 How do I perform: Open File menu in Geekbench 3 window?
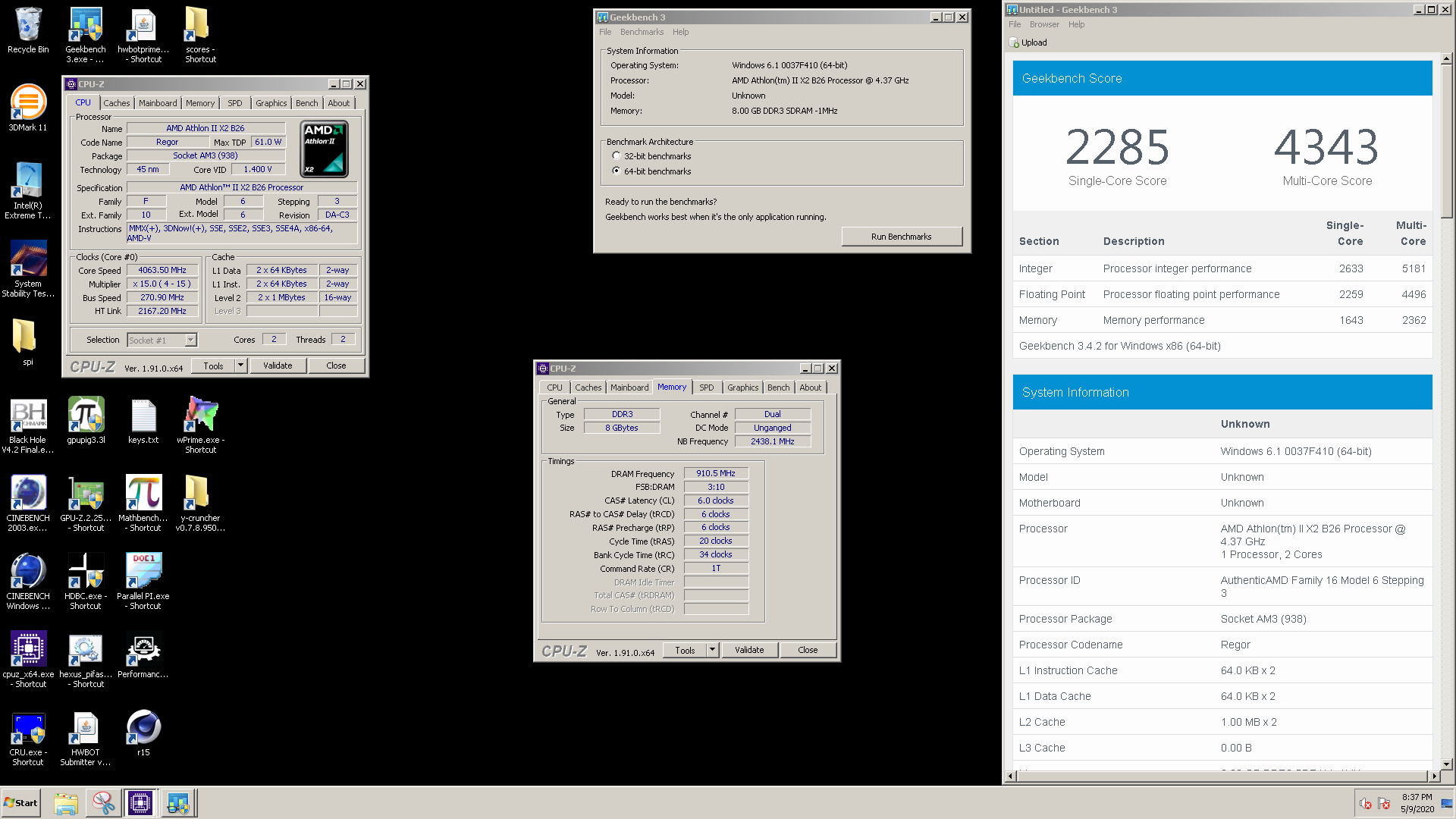click(x=605, y=32)
